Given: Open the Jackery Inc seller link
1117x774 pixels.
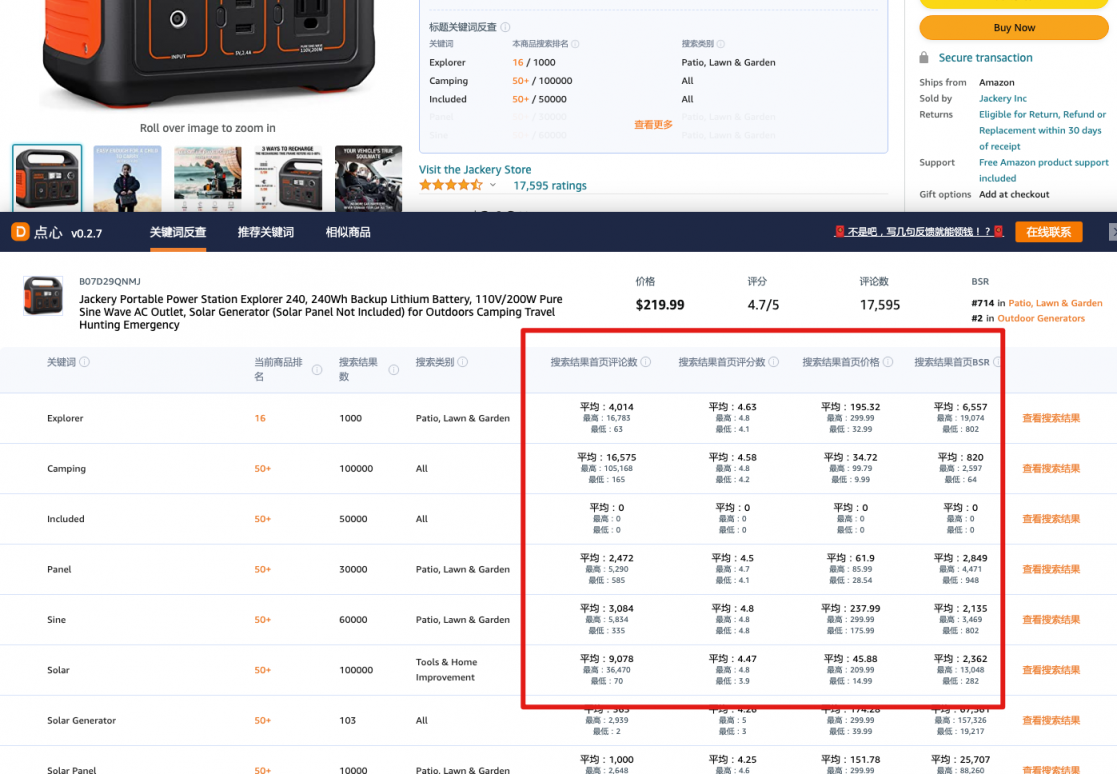Looking at the screenshot, I should click(1002, 98).
